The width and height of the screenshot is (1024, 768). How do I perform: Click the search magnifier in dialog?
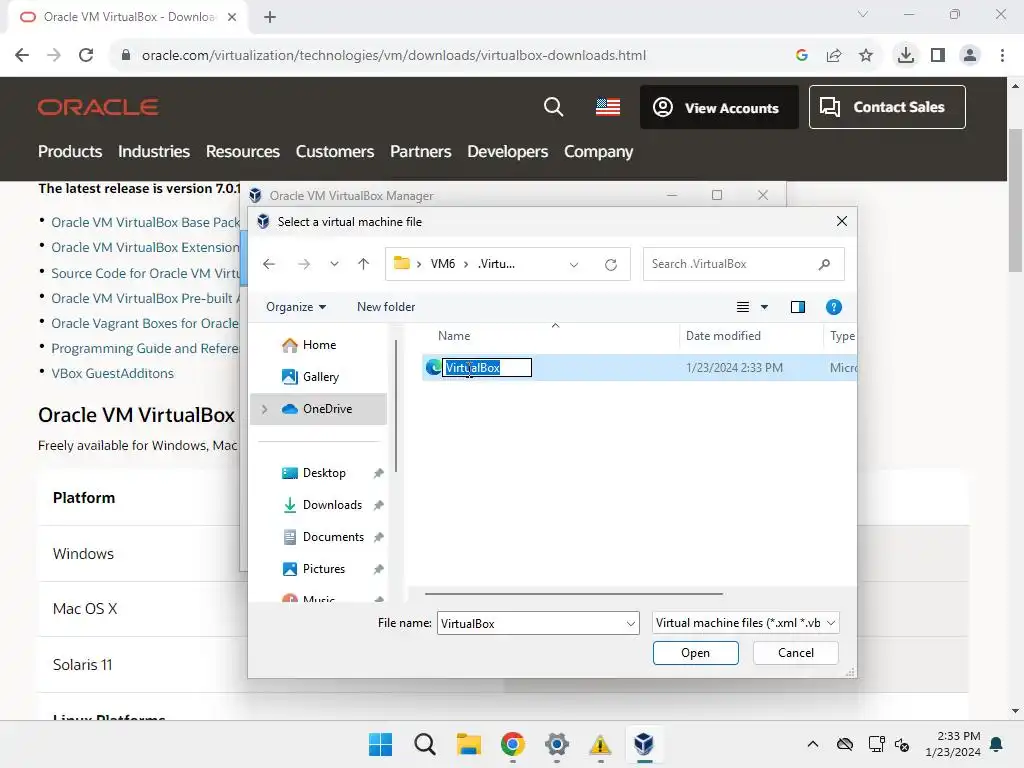824,264
